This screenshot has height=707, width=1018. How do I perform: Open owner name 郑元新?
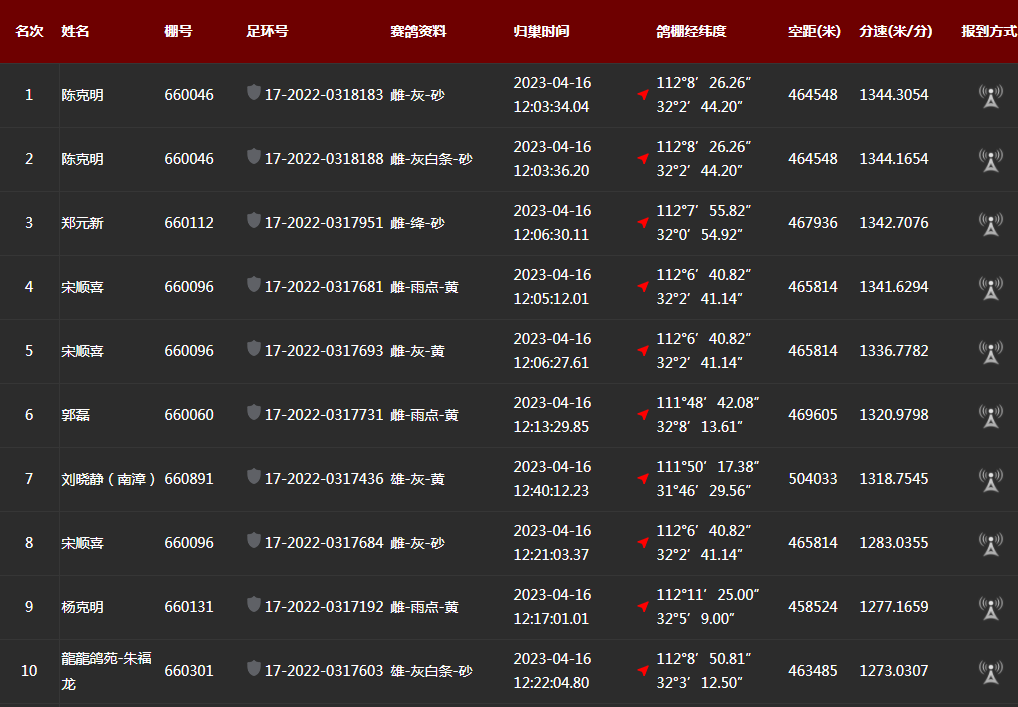(82, 223)
